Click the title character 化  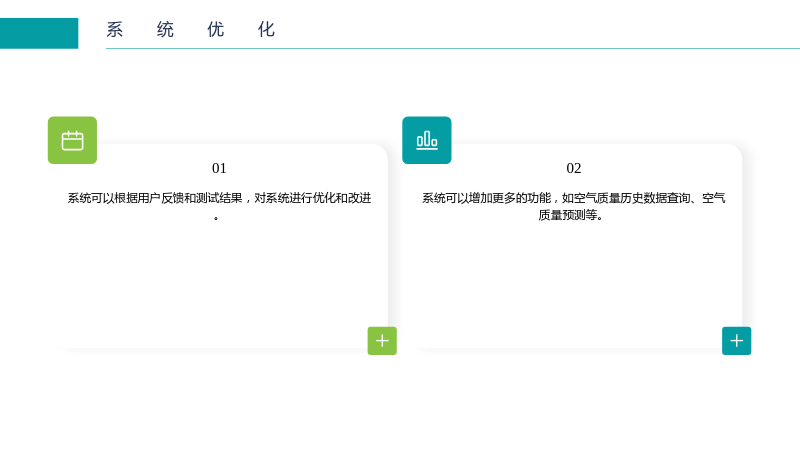tap(266, 30)
